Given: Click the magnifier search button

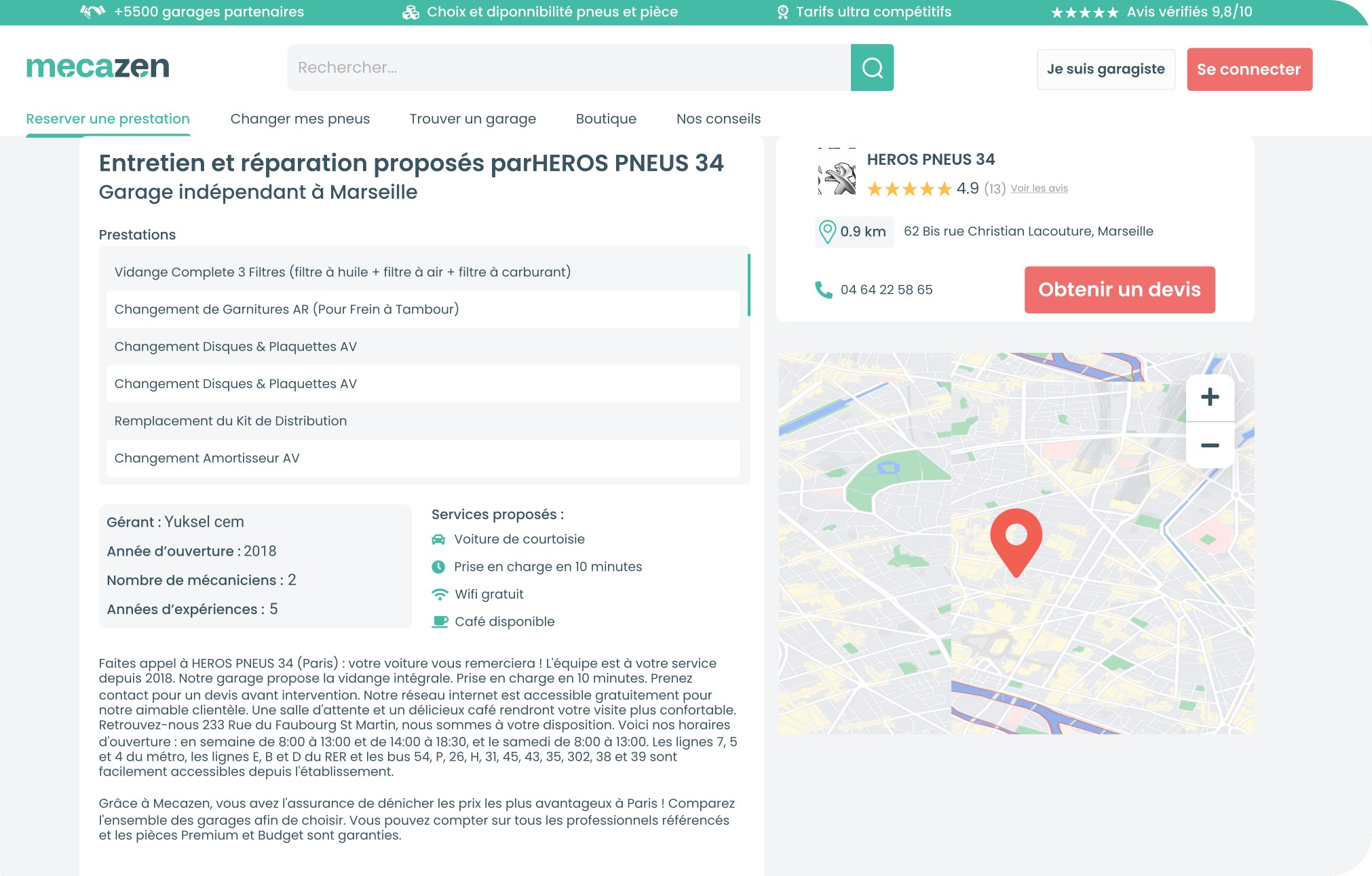Looking at the screenshot, I should point(872,68).
